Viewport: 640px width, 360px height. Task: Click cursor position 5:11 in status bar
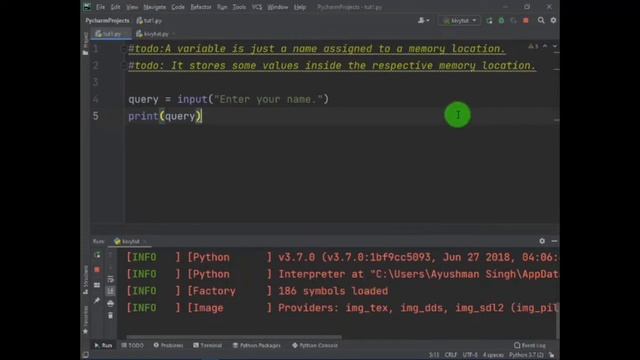pos(434,355)
